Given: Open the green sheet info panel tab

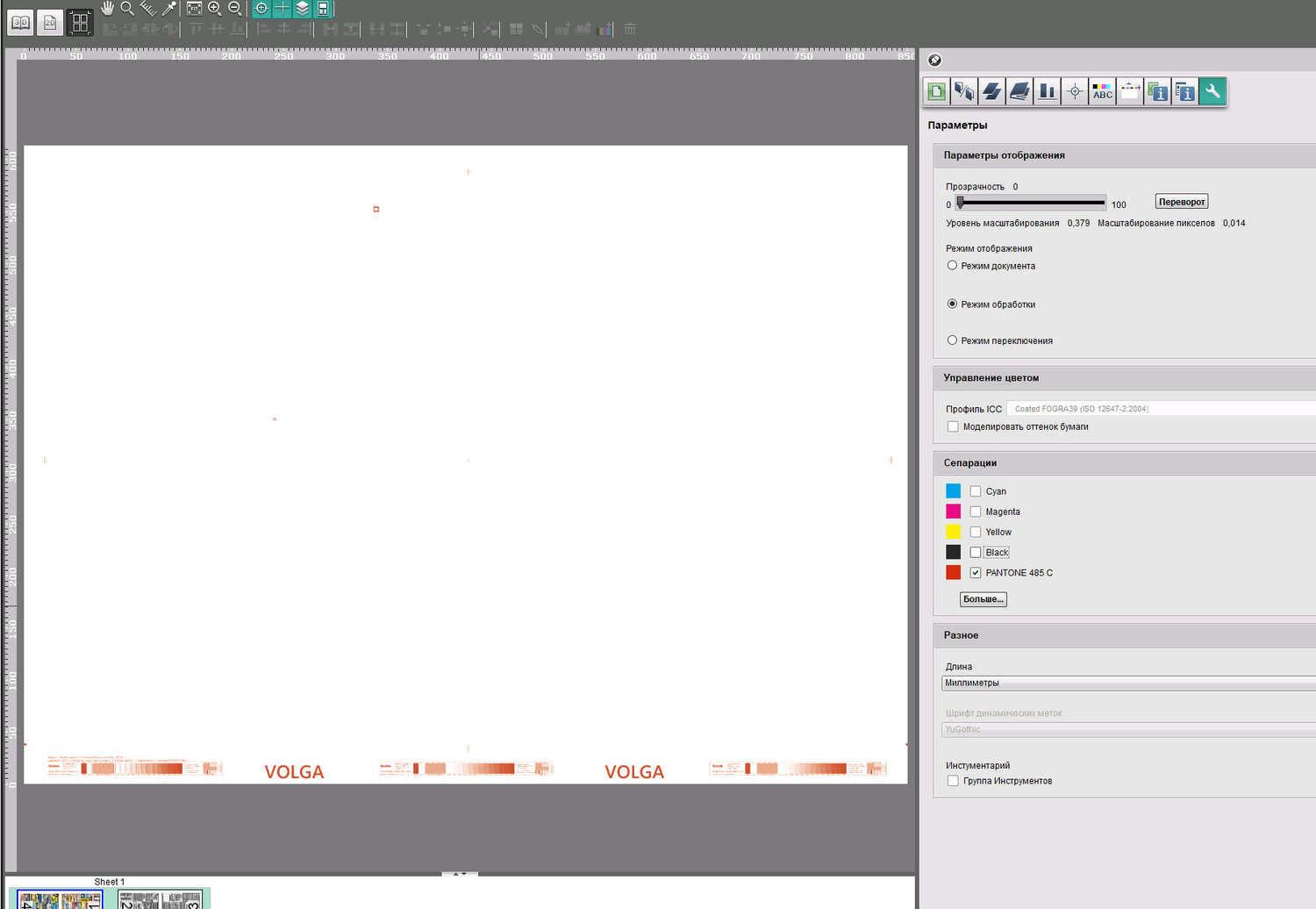Looking at the screenshot, I should 1158,91.
